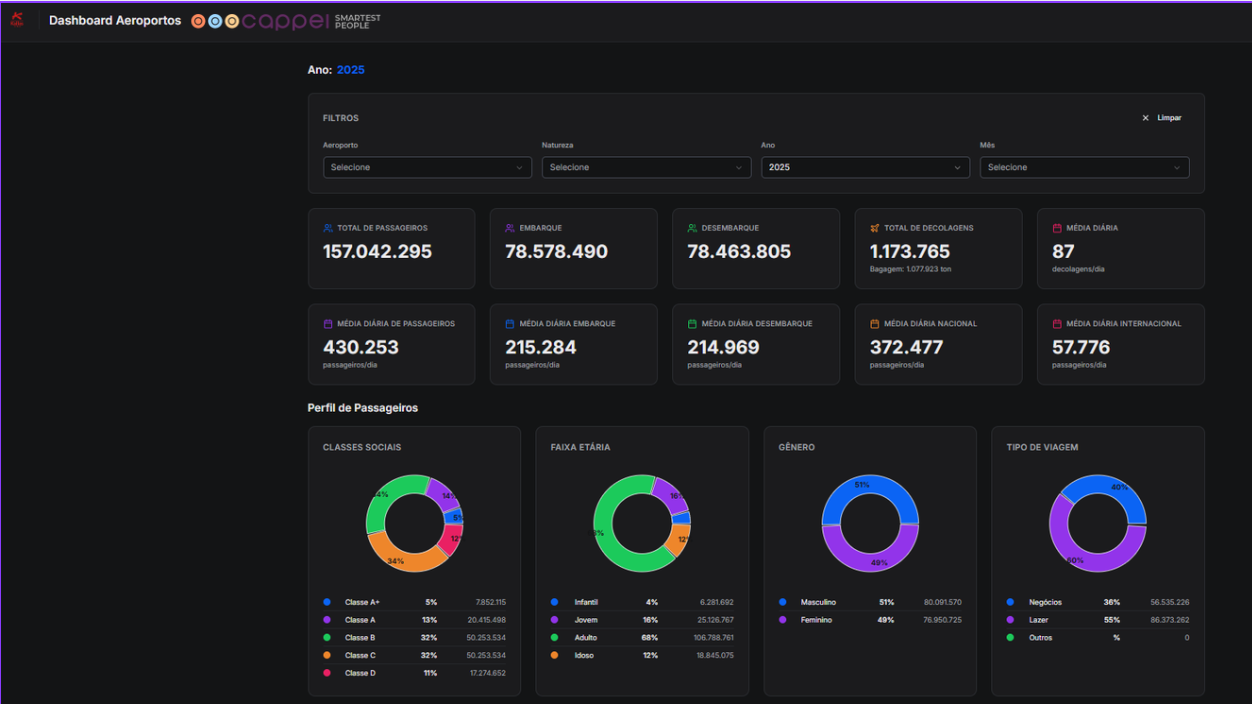The image size is (1252, 704).
Task: Click the Total de Decolagens airplane icon
Action: [x=875, y=228]
